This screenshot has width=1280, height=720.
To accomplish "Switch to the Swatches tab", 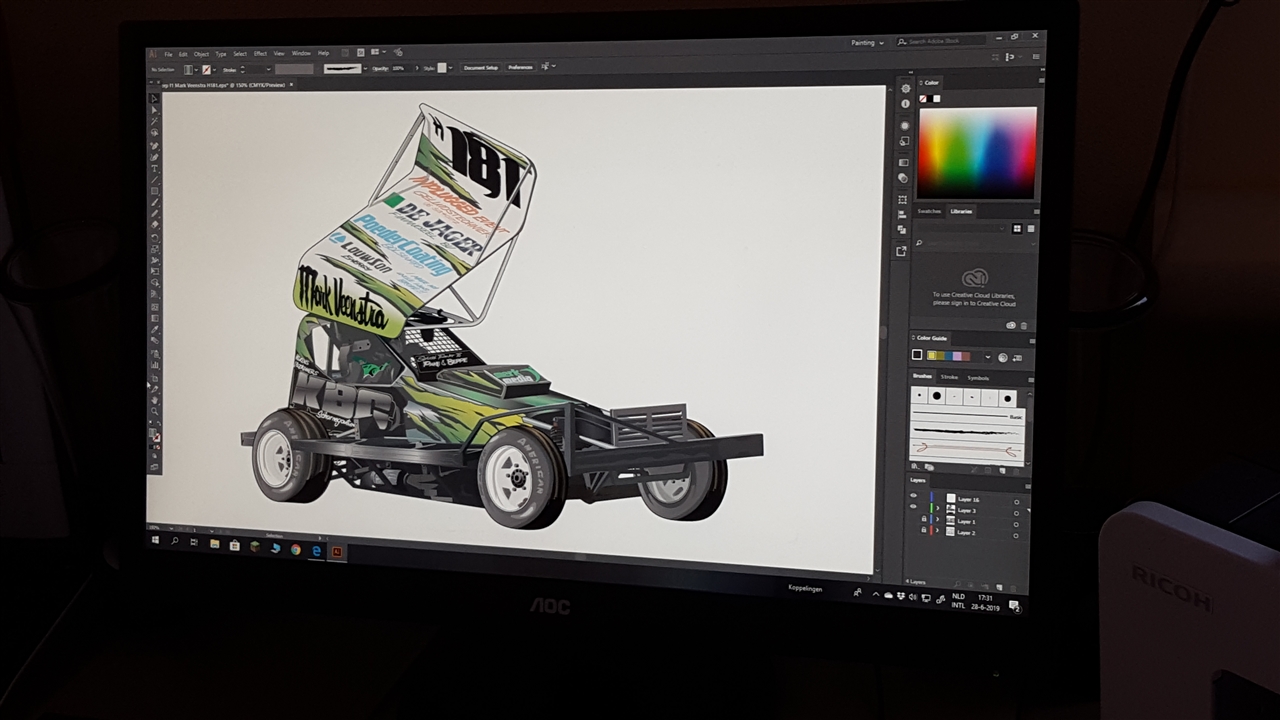I will (929, 211).
